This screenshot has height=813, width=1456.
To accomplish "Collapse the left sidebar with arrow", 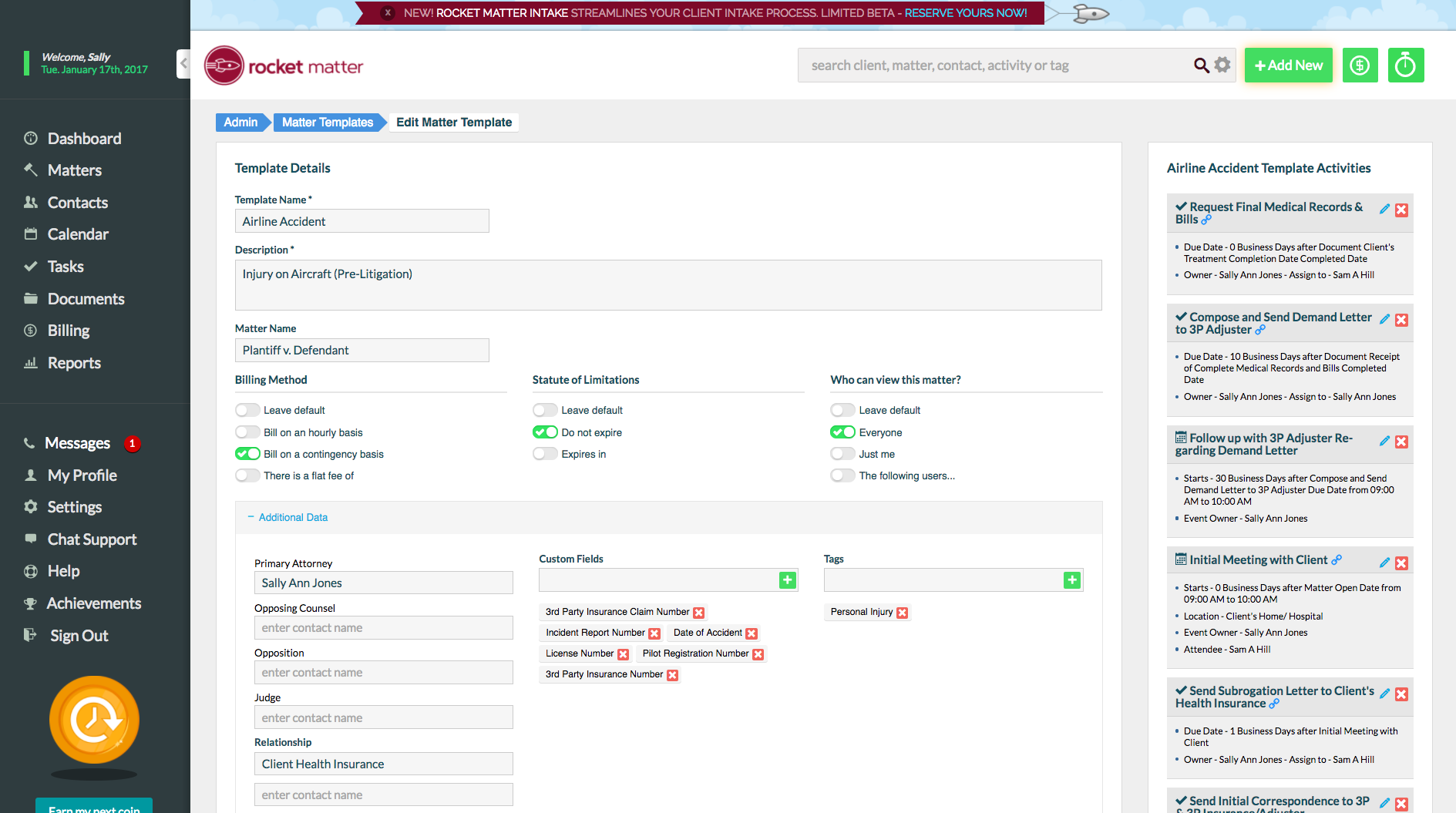I will tap(183, 63).
